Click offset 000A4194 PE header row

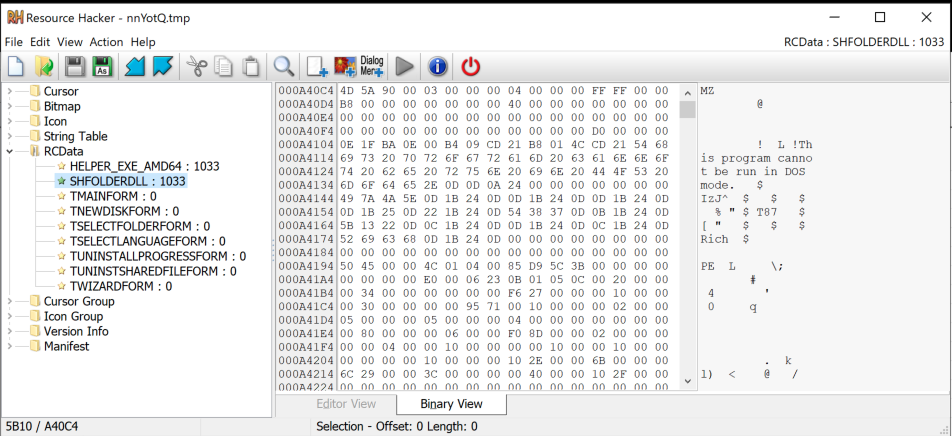[306, 266]
